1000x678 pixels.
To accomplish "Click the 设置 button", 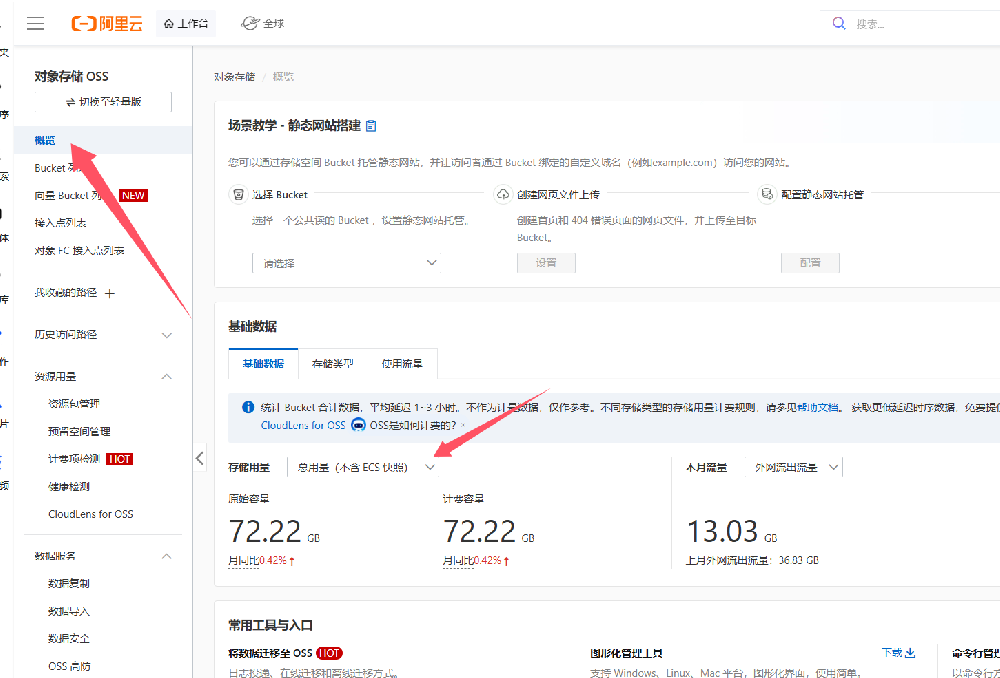I will (546, 263).
